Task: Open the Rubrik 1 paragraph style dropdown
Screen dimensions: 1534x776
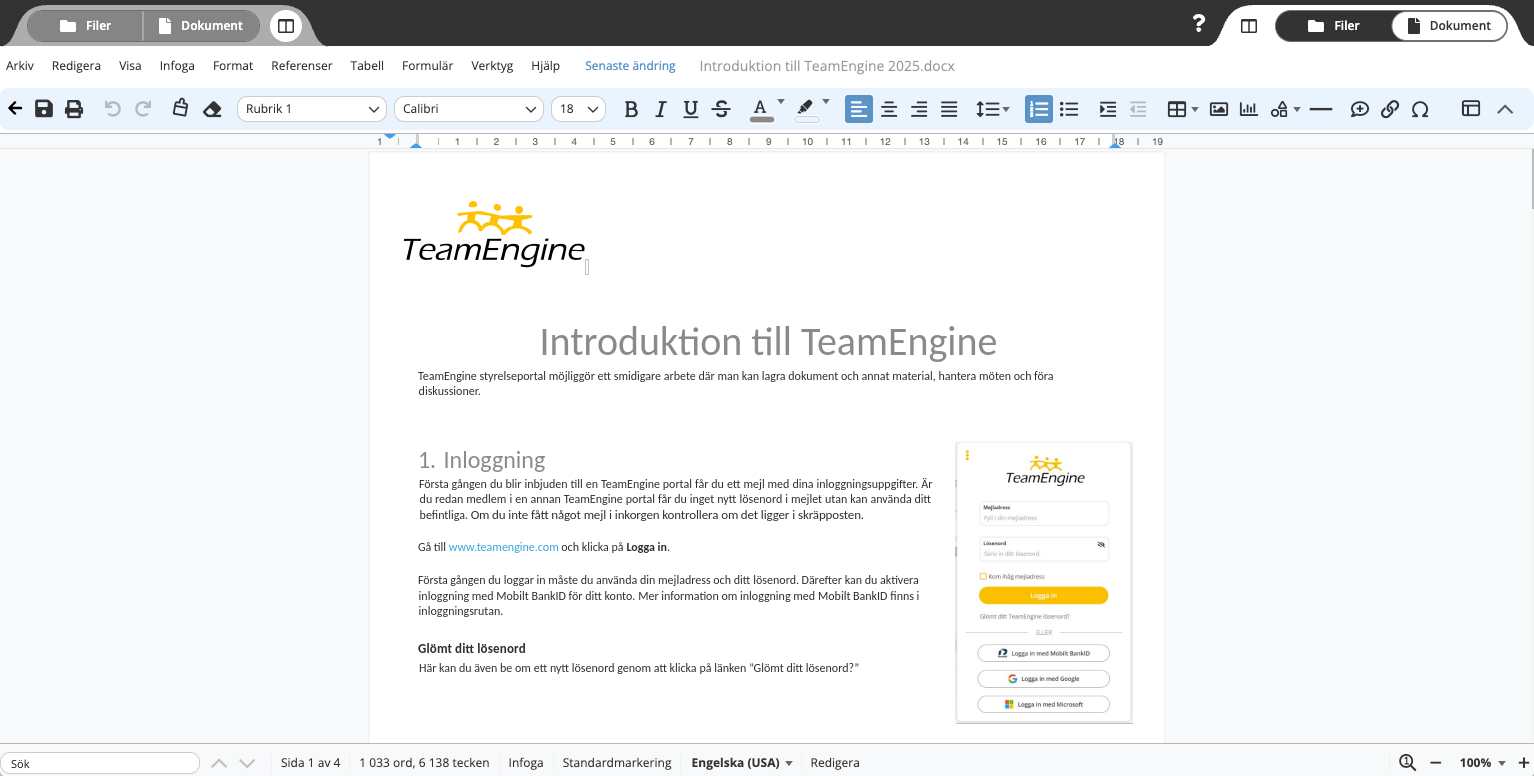Action: [312, 109]
